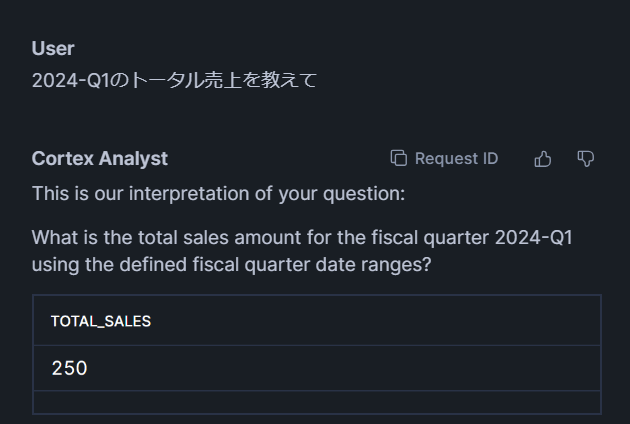Click the 'What is the total sales' line

click(x=301, y=238)
